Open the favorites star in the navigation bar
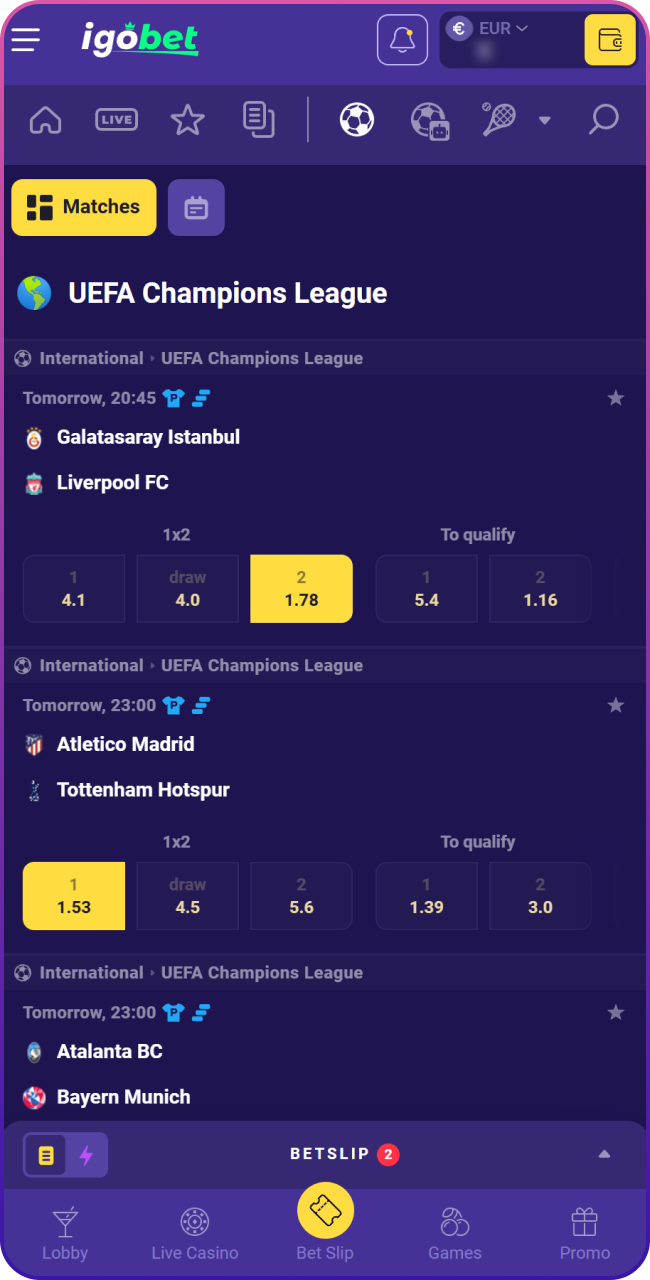 click(187, 120)
